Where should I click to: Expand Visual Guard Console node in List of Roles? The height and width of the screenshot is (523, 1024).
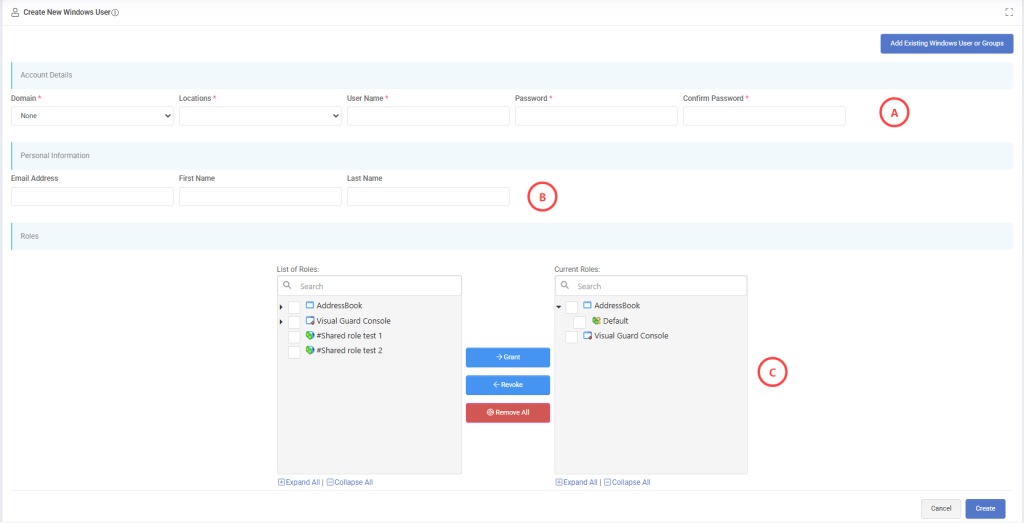point(281,322)
